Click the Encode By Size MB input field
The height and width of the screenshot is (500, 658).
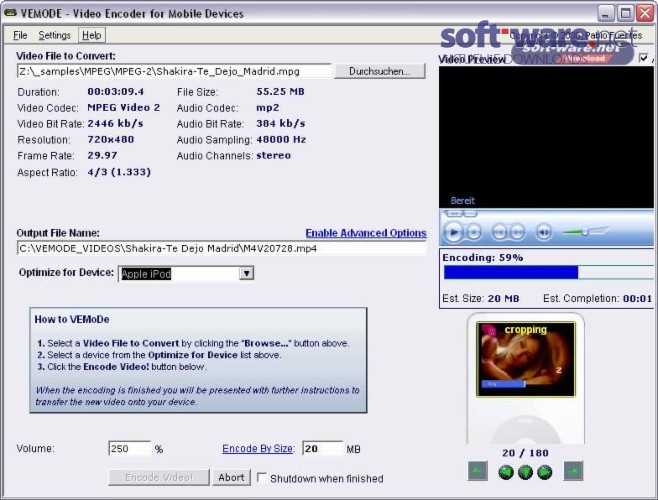point(322,449)
